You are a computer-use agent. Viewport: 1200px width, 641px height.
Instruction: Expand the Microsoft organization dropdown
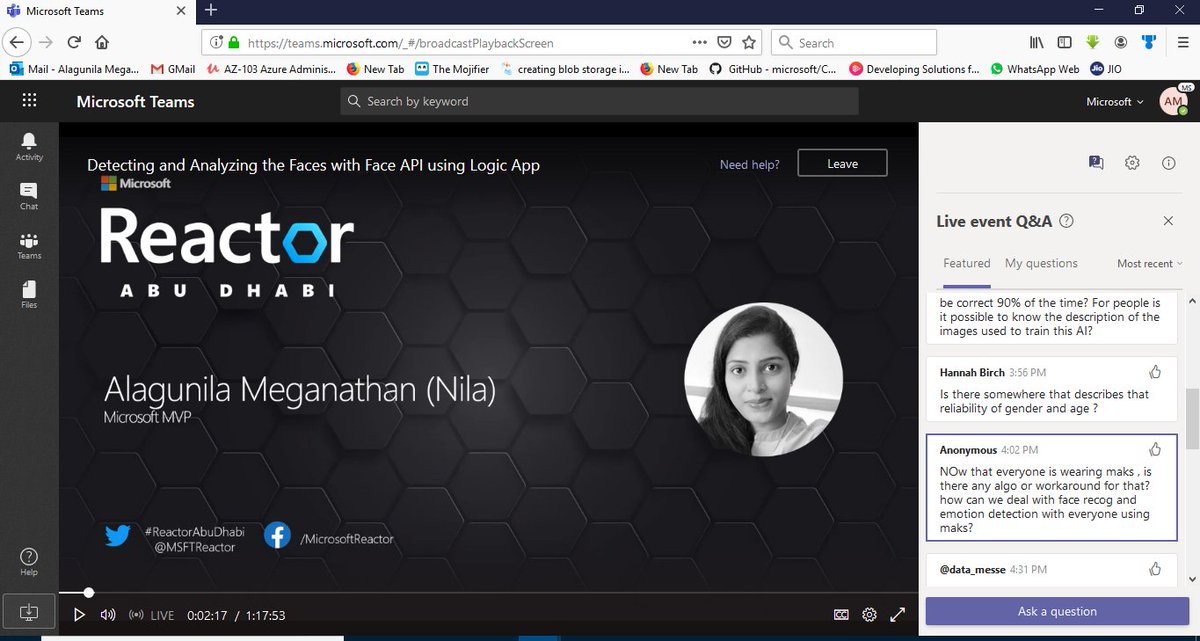point(1115,101)
